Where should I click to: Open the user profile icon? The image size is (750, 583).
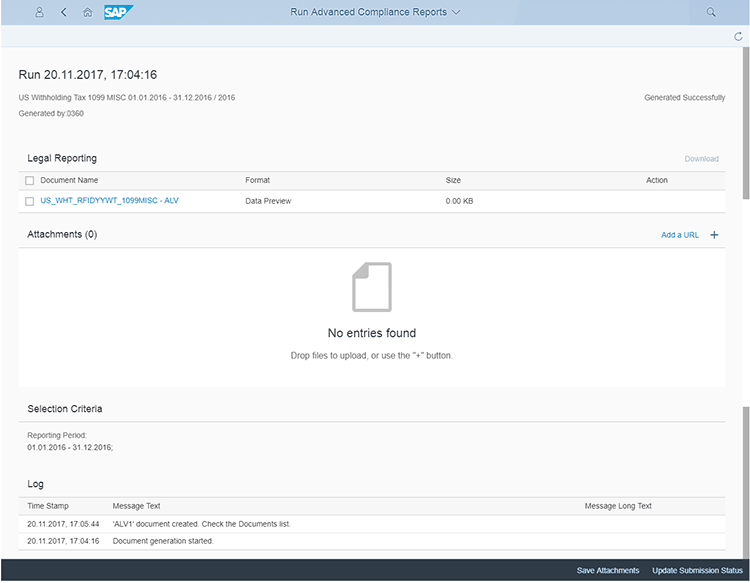(x=39, y=12)
